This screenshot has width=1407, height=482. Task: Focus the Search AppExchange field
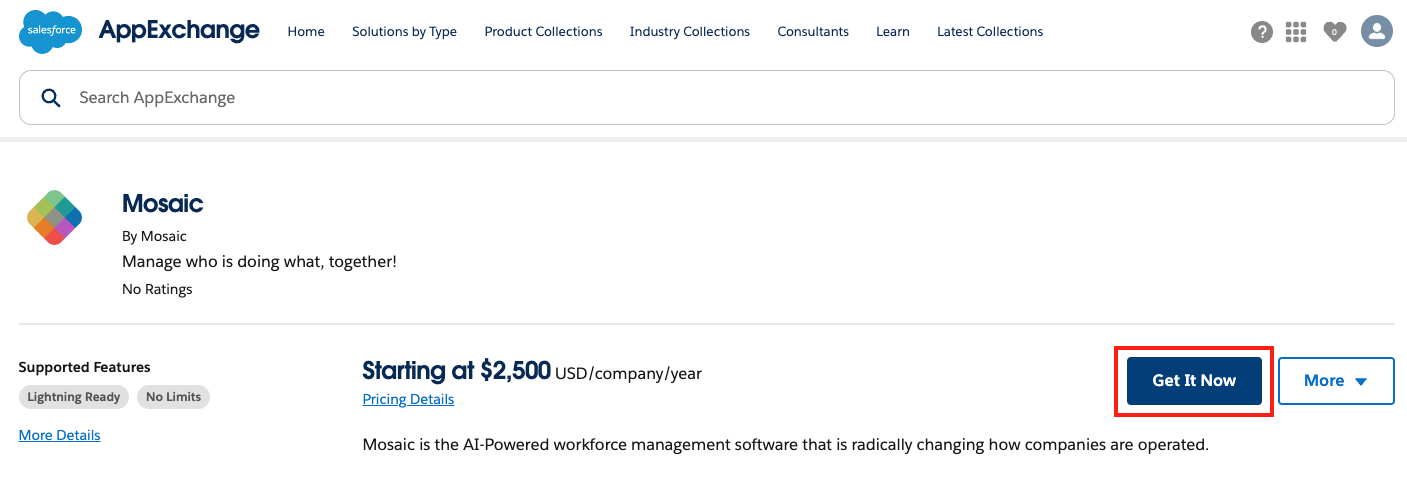pos(707,97)
